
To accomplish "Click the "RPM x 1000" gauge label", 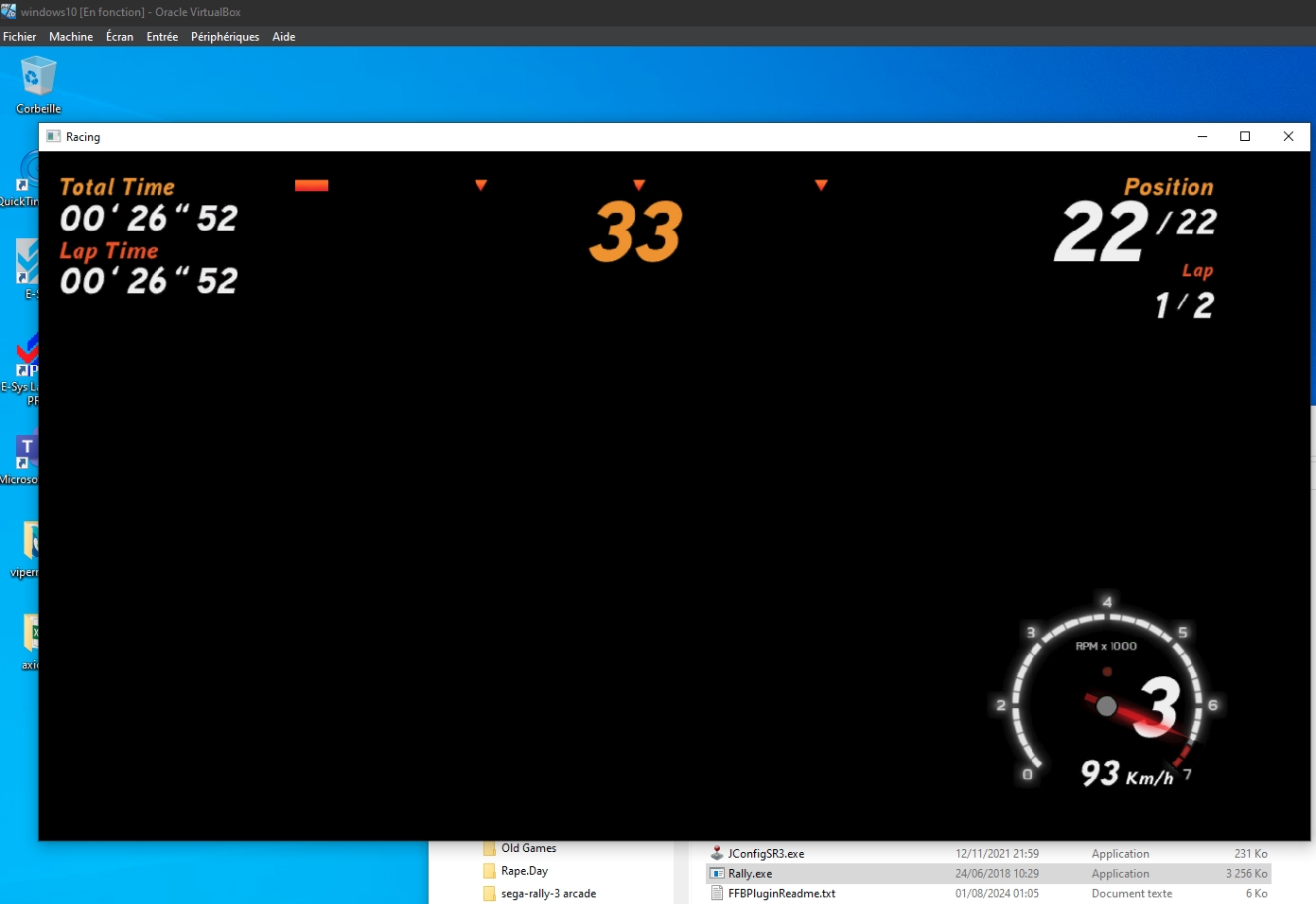I will point(1106,646).
